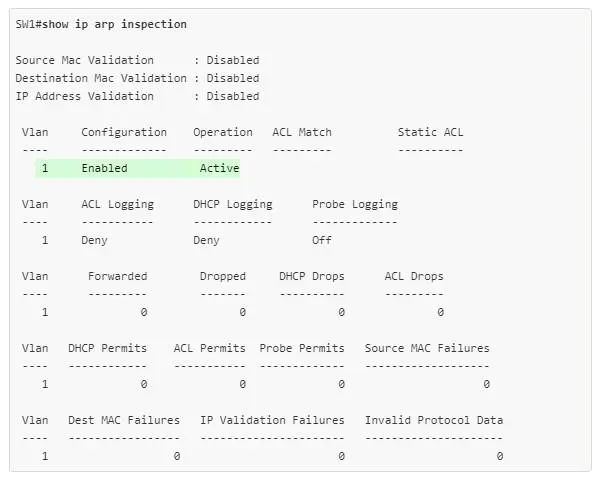Click the Deny value under ACL Logging
The height and width of the screenshot is (477, 598).
tap(94, 240)
